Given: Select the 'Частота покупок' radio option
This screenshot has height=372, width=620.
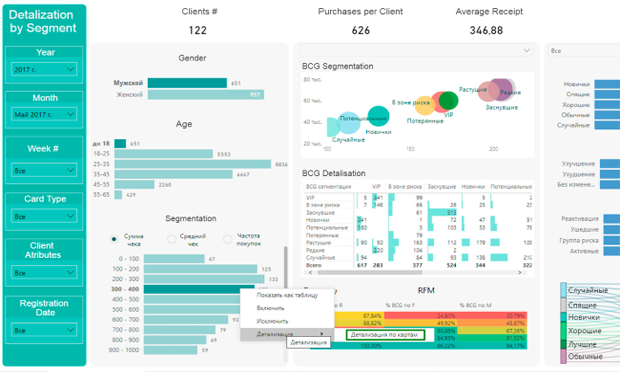Looking at the screenshot, I should coord(227,239).
